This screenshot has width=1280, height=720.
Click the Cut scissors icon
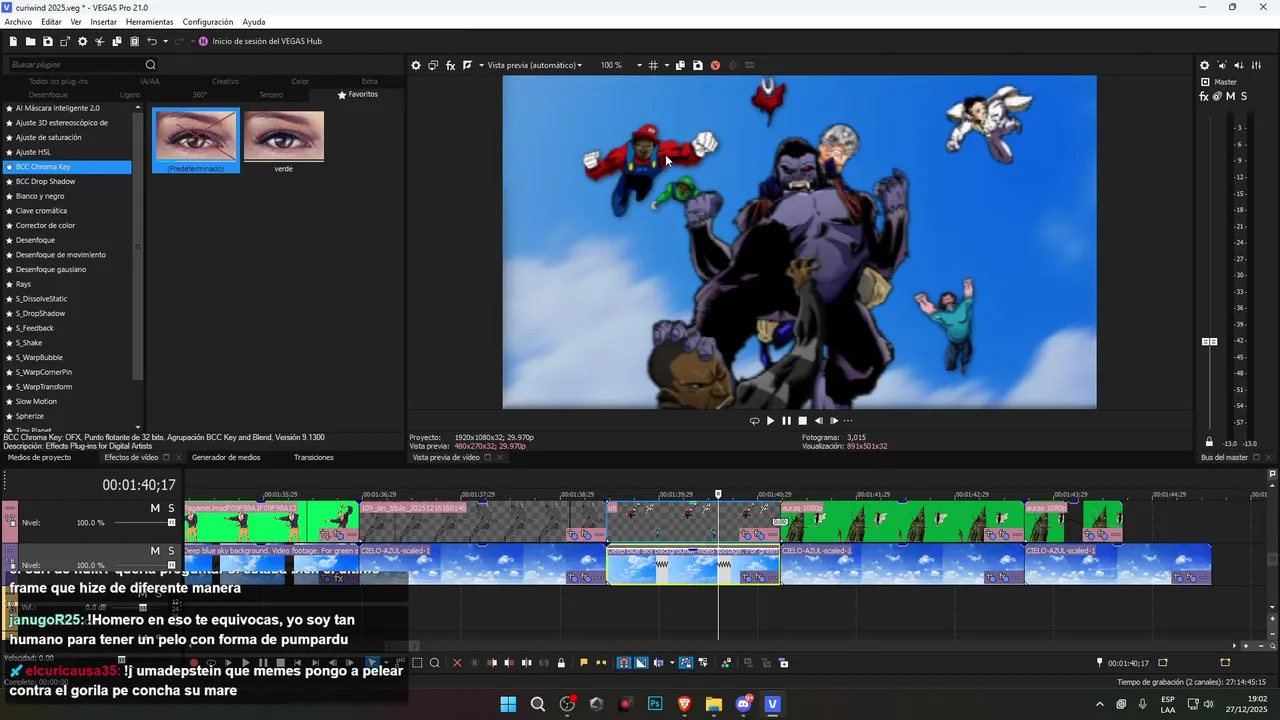(x=100, y=41)
